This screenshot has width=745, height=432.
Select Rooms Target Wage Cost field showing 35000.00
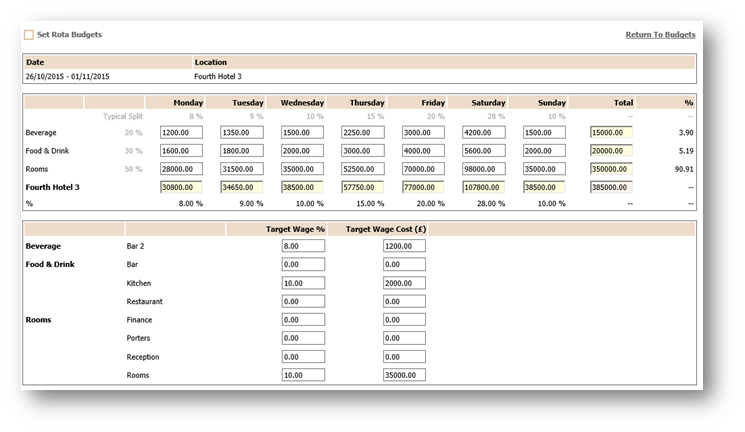click(x=404, y=375)
